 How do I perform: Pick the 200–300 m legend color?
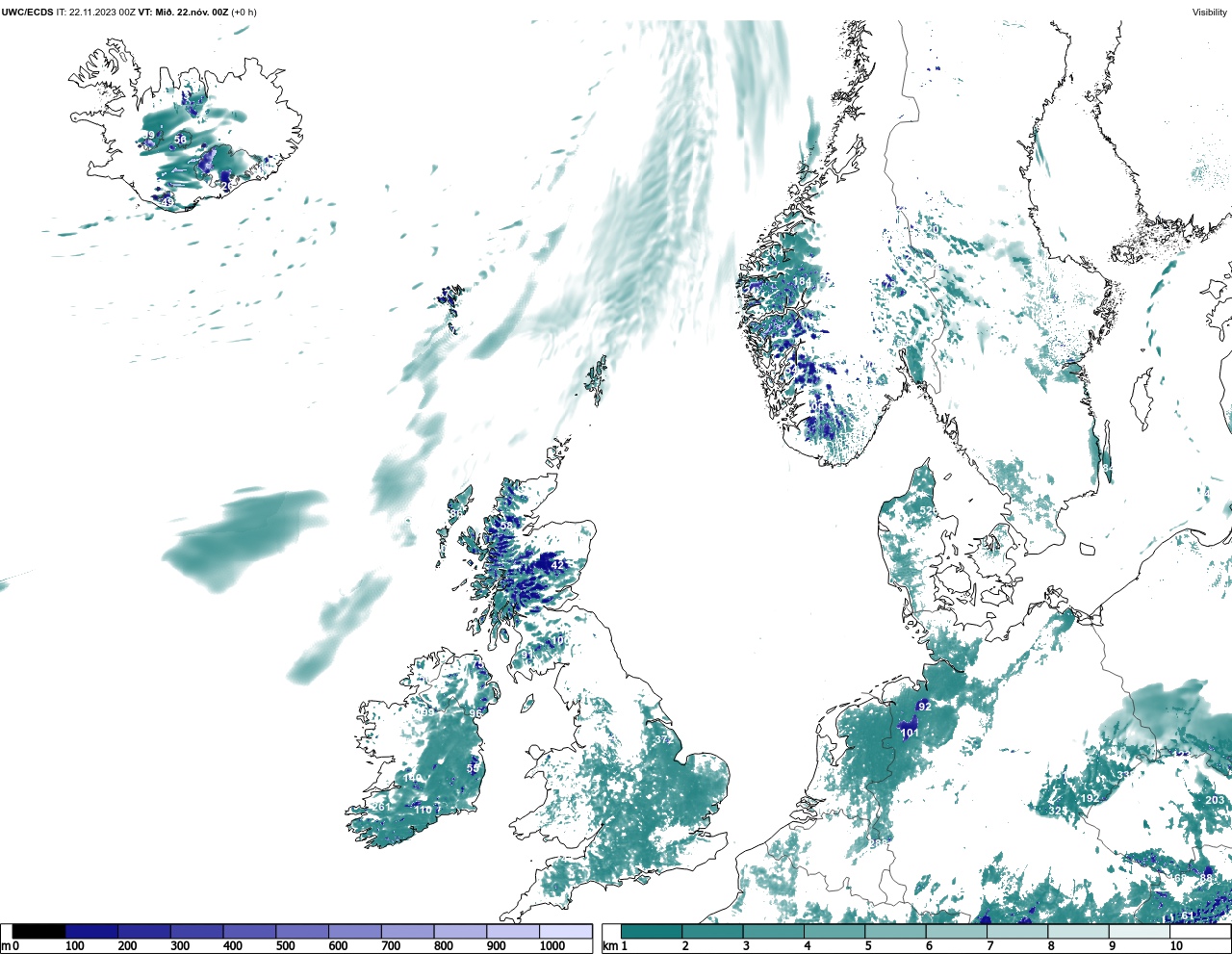tap(144, 931)
